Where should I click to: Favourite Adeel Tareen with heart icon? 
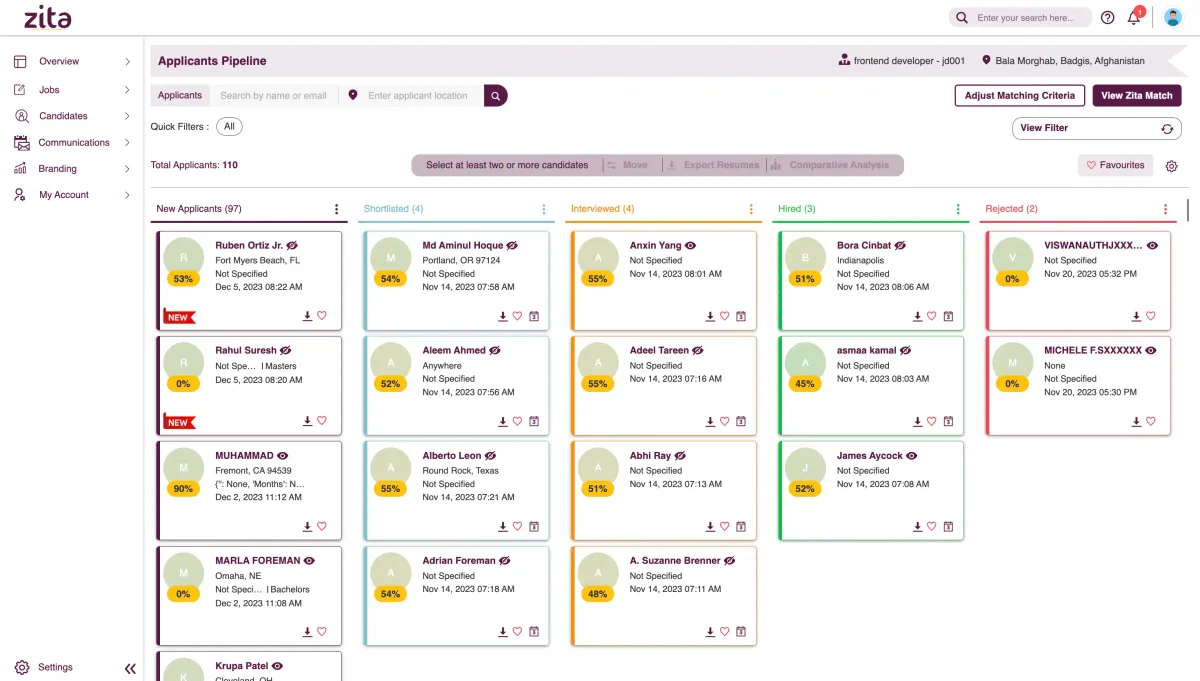point(725,421)
